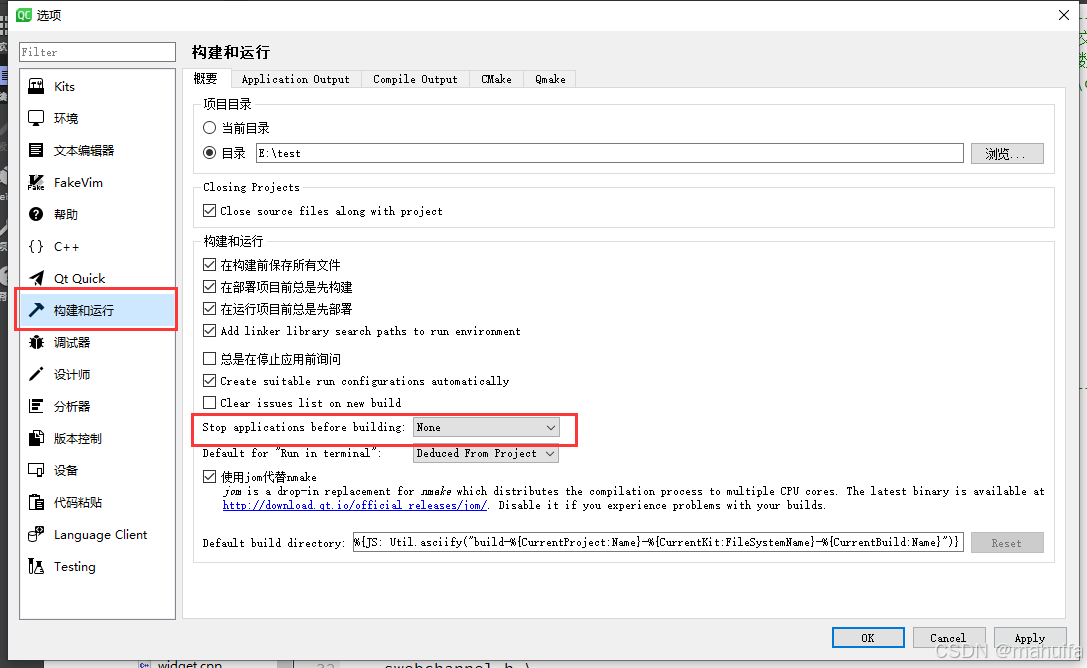Open the jom download link
Viewport: 1087px width, 668px height.
coord(355,505)
